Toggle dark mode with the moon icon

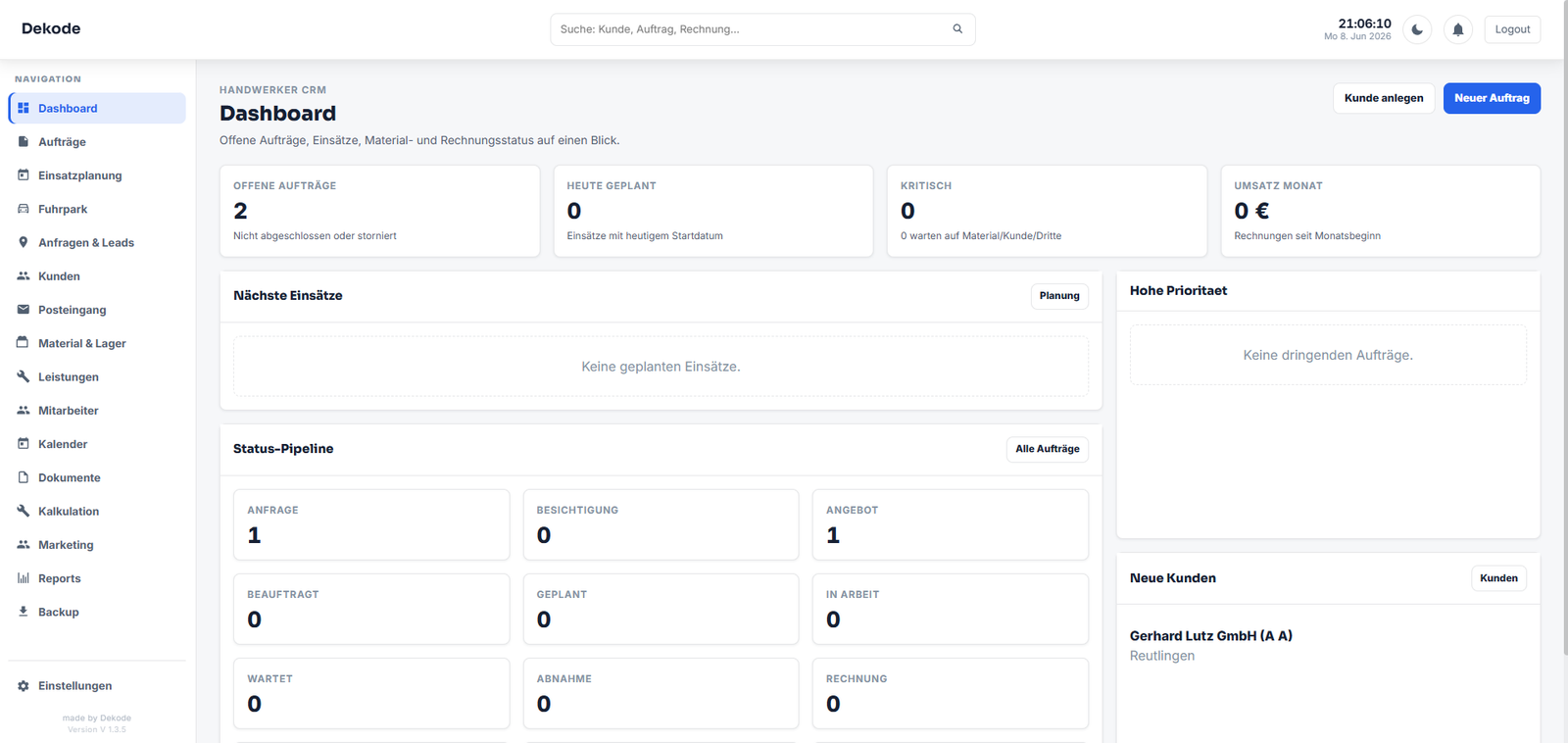click(1417, 29)
